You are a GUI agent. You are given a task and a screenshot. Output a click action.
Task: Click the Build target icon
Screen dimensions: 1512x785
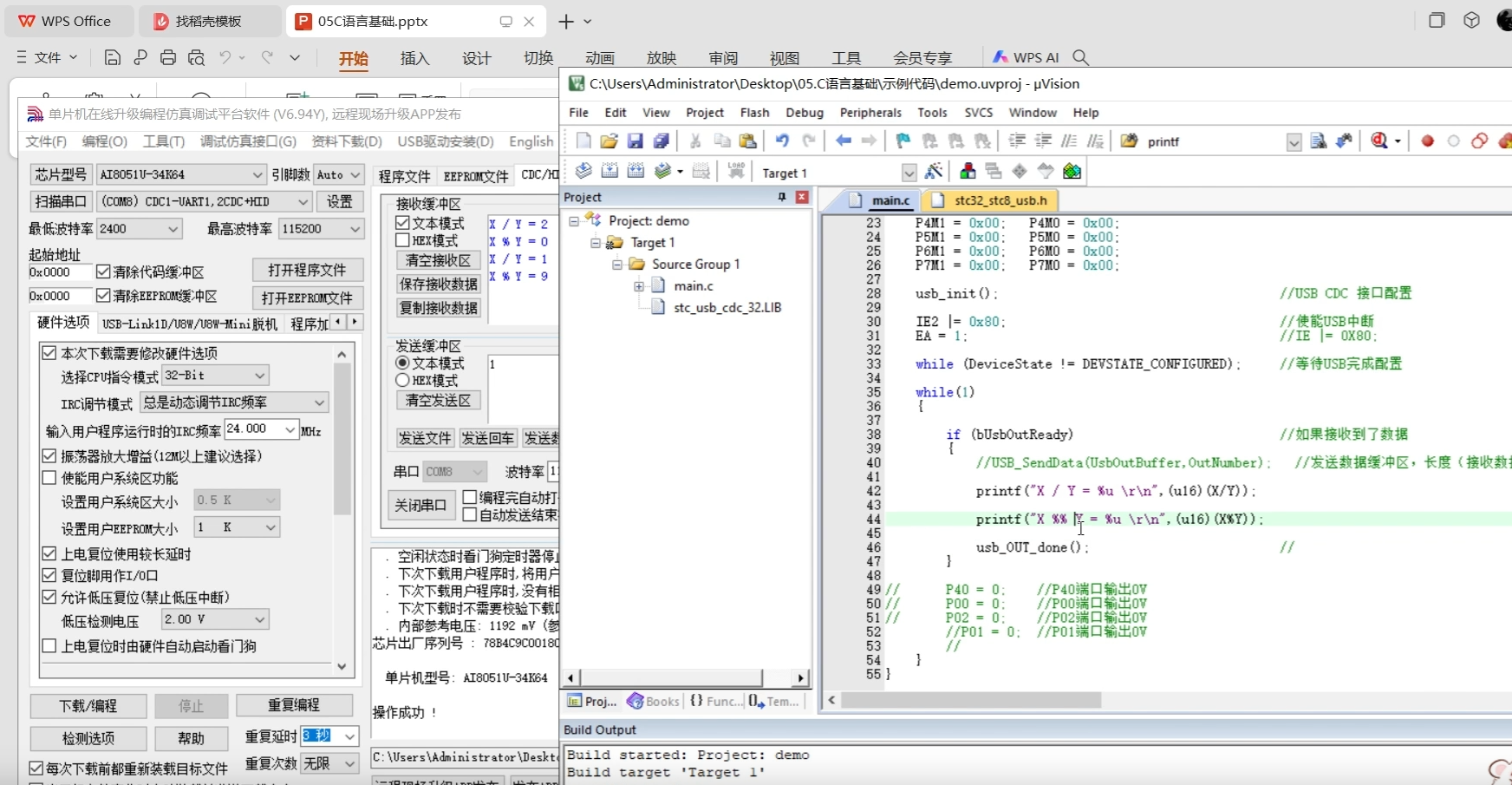[x=609, y=171]
